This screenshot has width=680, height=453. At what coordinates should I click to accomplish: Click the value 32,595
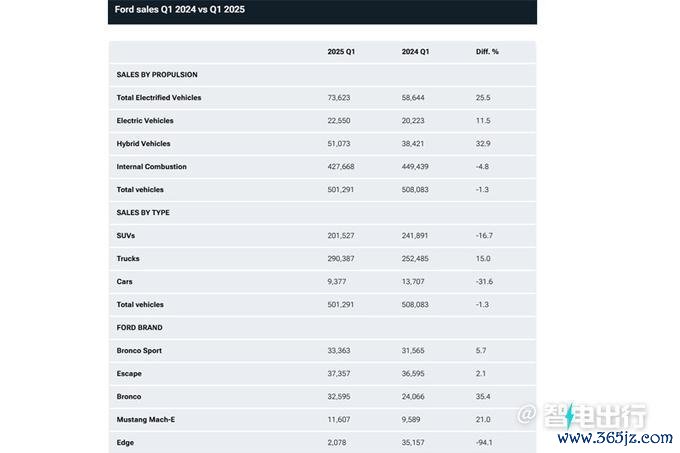pyautogui.click(x=339, y=396)
